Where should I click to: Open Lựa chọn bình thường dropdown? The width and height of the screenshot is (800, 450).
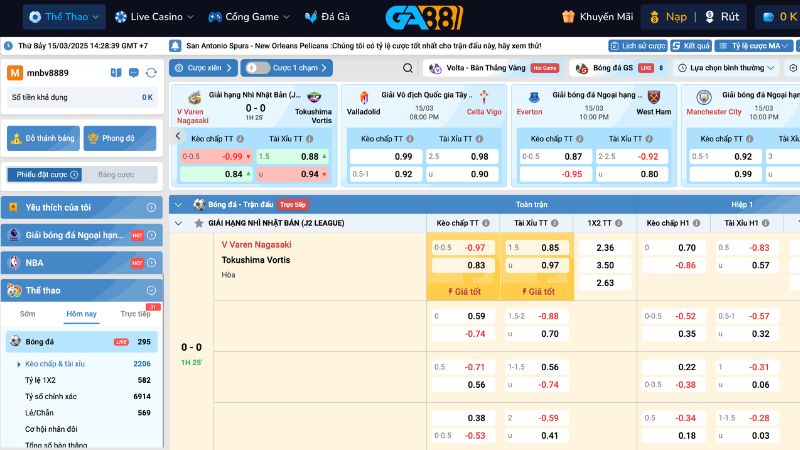point(726,68)
